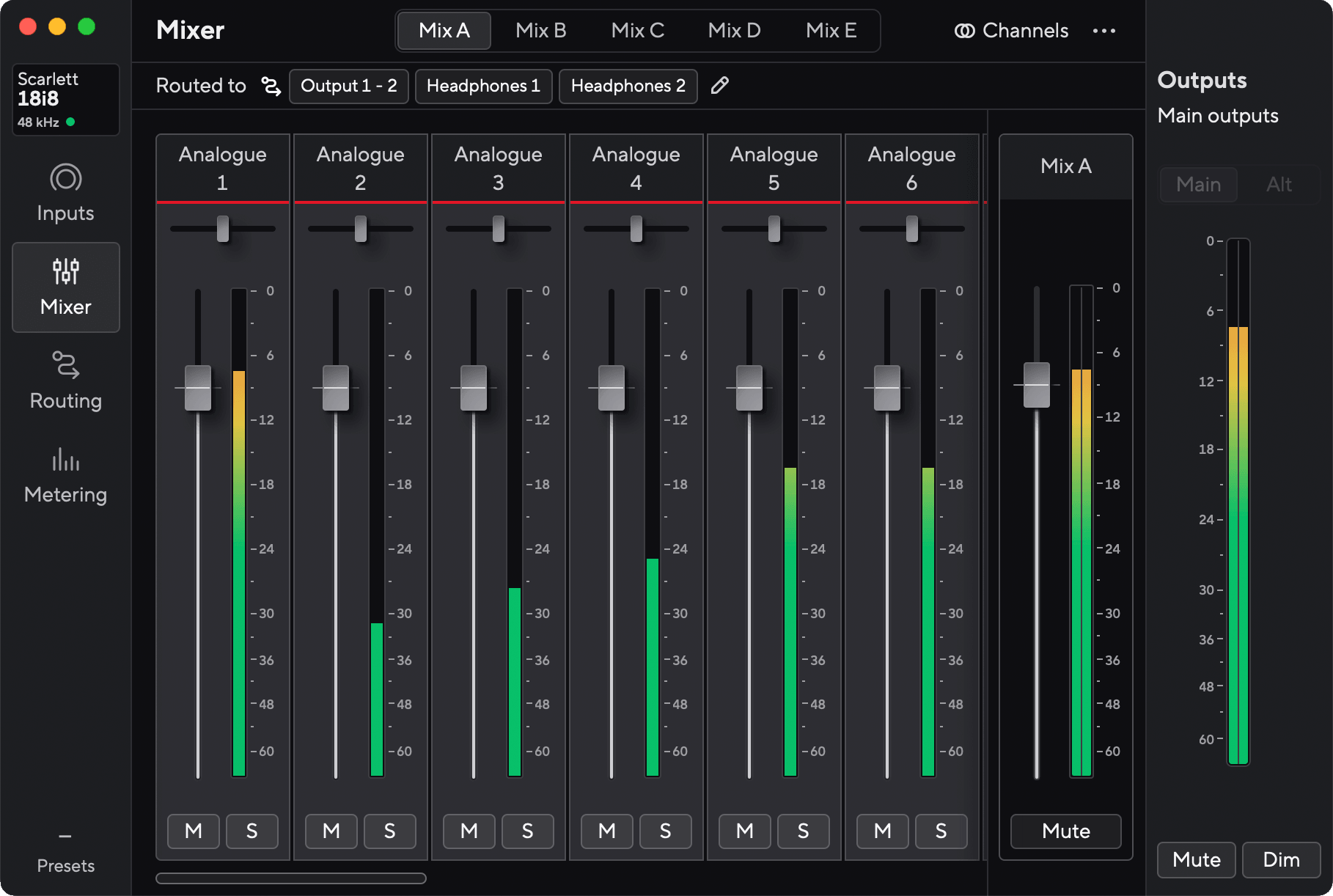Open the Presets section in sidebar

click(66, 853)
